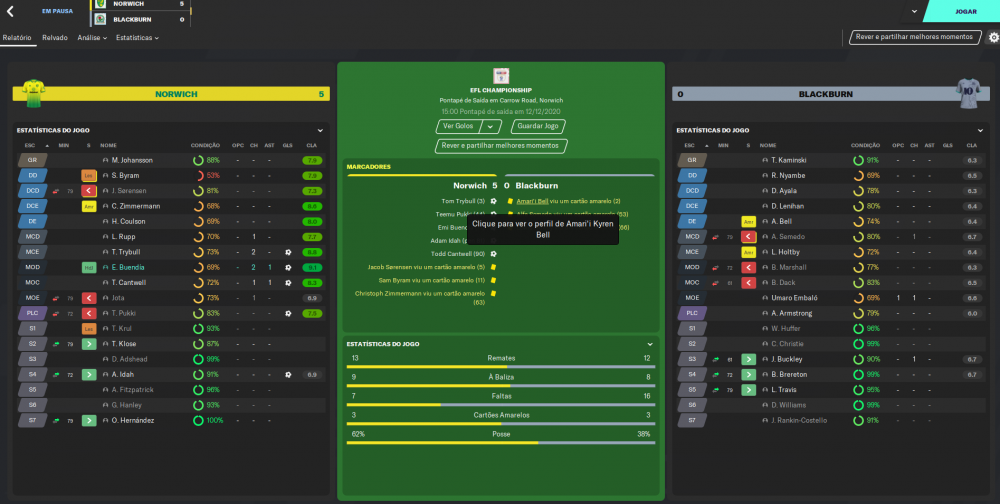Click the GR position badge for M. Johansson
The image size is (1000, 504).
[32, 160]
